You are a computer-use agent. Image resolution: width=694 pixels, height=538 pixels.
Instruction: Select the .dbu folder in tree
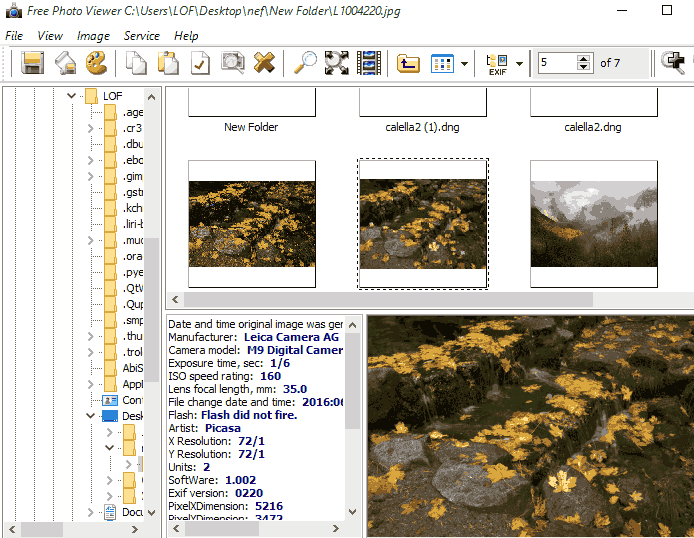click(133, 144)
